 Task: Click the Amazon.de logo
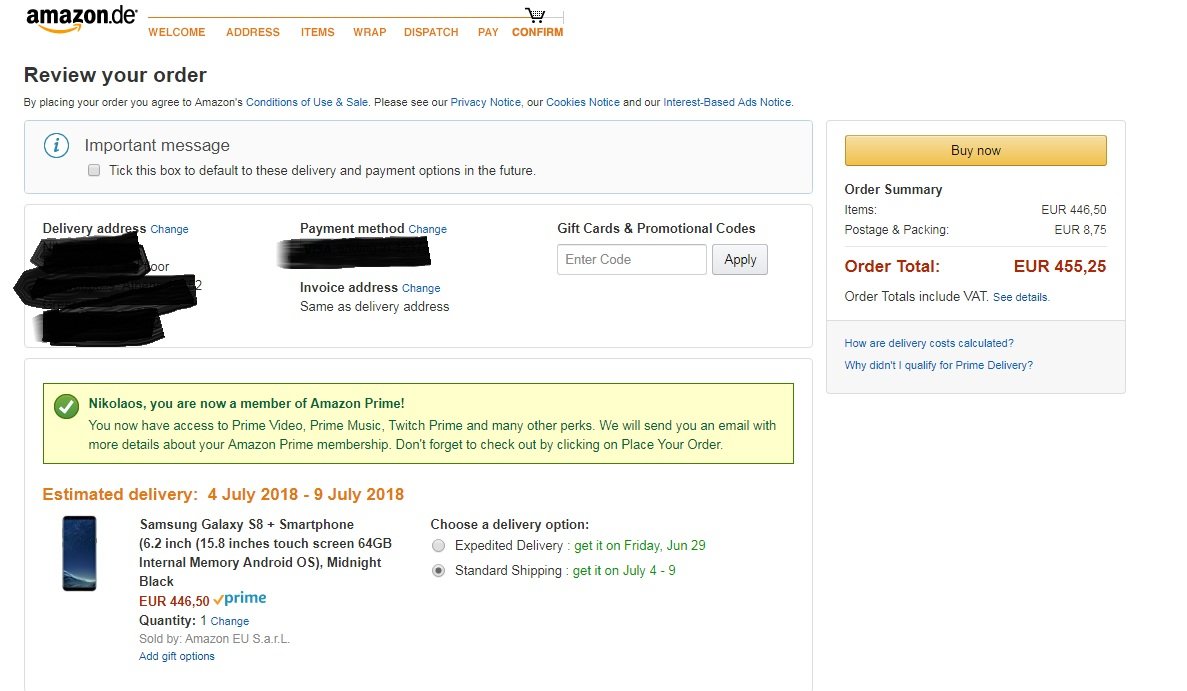click(80, 19)
